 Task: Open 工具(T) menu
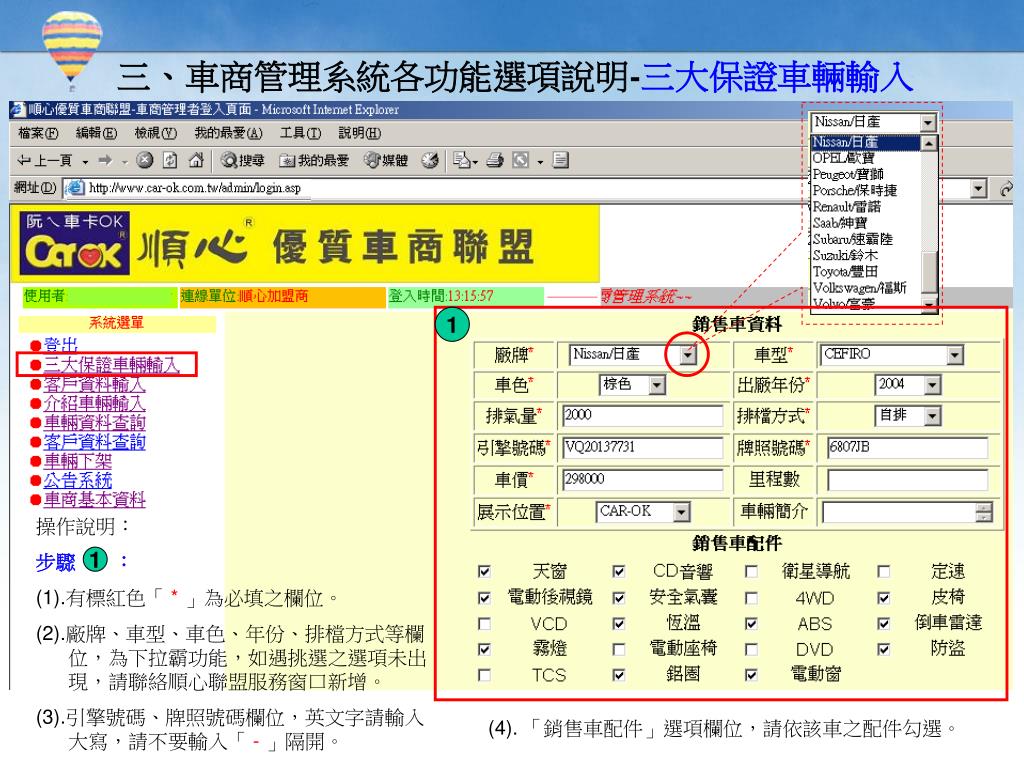tap(300, 133)
